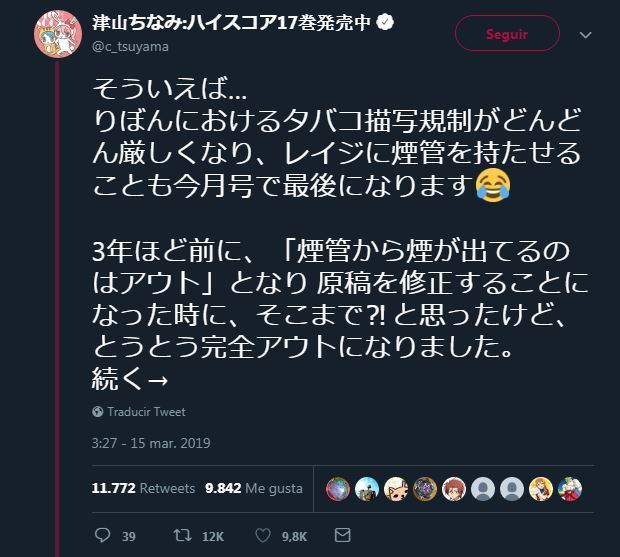Like the tweet with heart icon
This screenshot has height=557, width=620.
pos(263,536)
